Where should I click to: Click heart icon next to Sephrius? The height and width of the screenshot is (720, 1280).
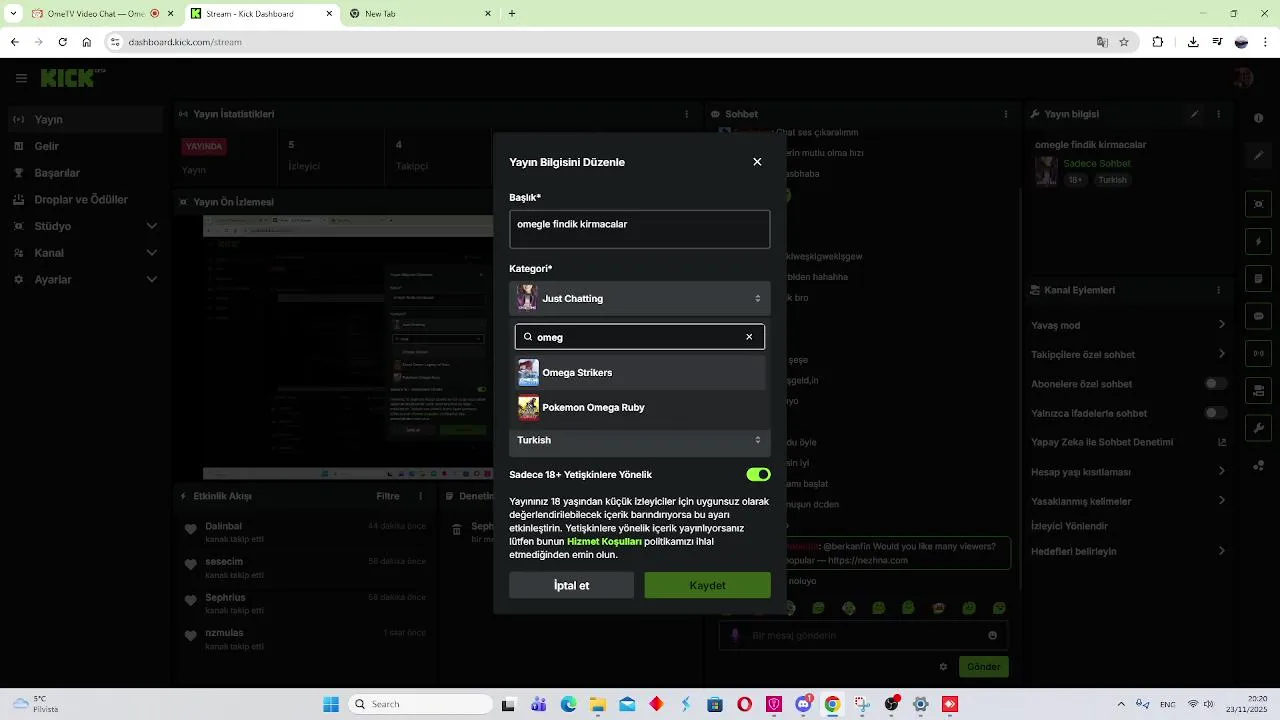[x=191, y=601]
